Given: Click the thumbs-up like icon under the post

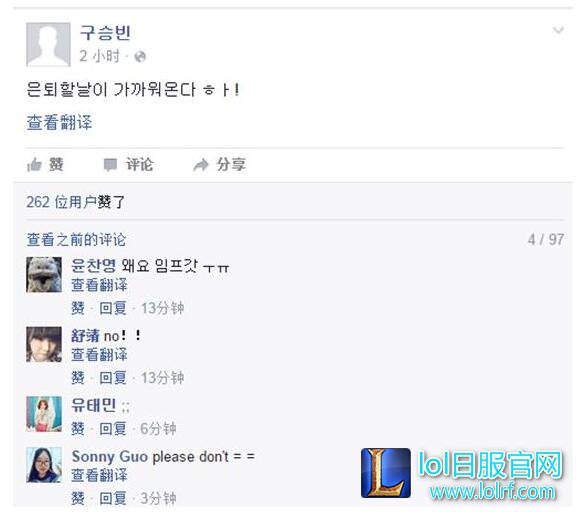Looking at the screenshot, I should pos(34,165).
